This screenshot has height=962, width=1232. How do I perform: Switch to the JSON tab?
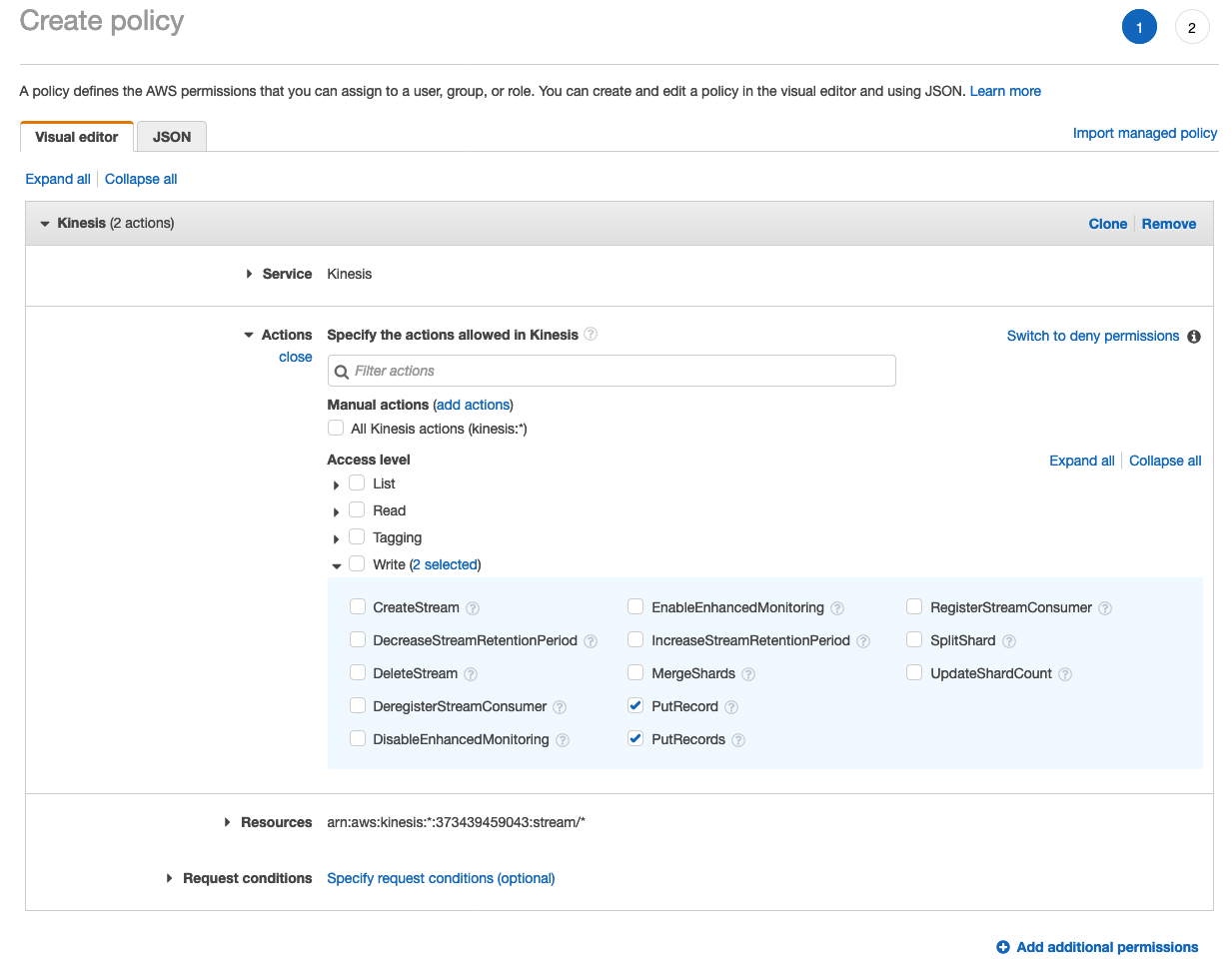[171, 135]
